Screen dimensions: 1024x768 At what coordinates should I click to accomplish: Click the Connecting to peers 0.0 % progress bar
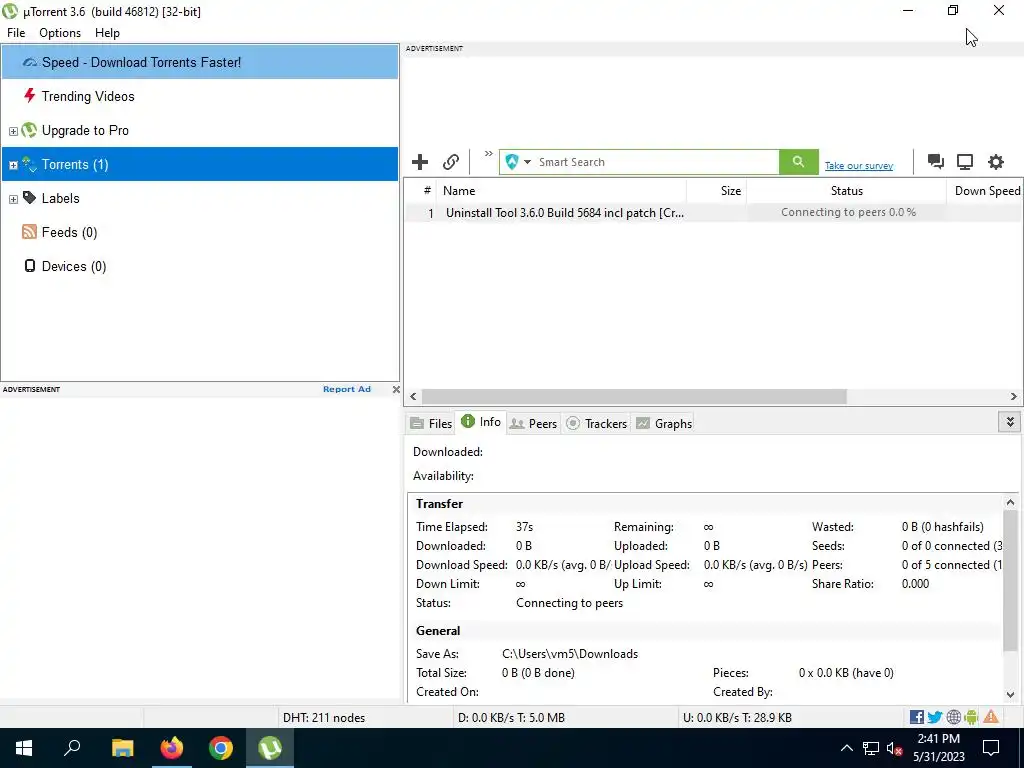(848, 212)
